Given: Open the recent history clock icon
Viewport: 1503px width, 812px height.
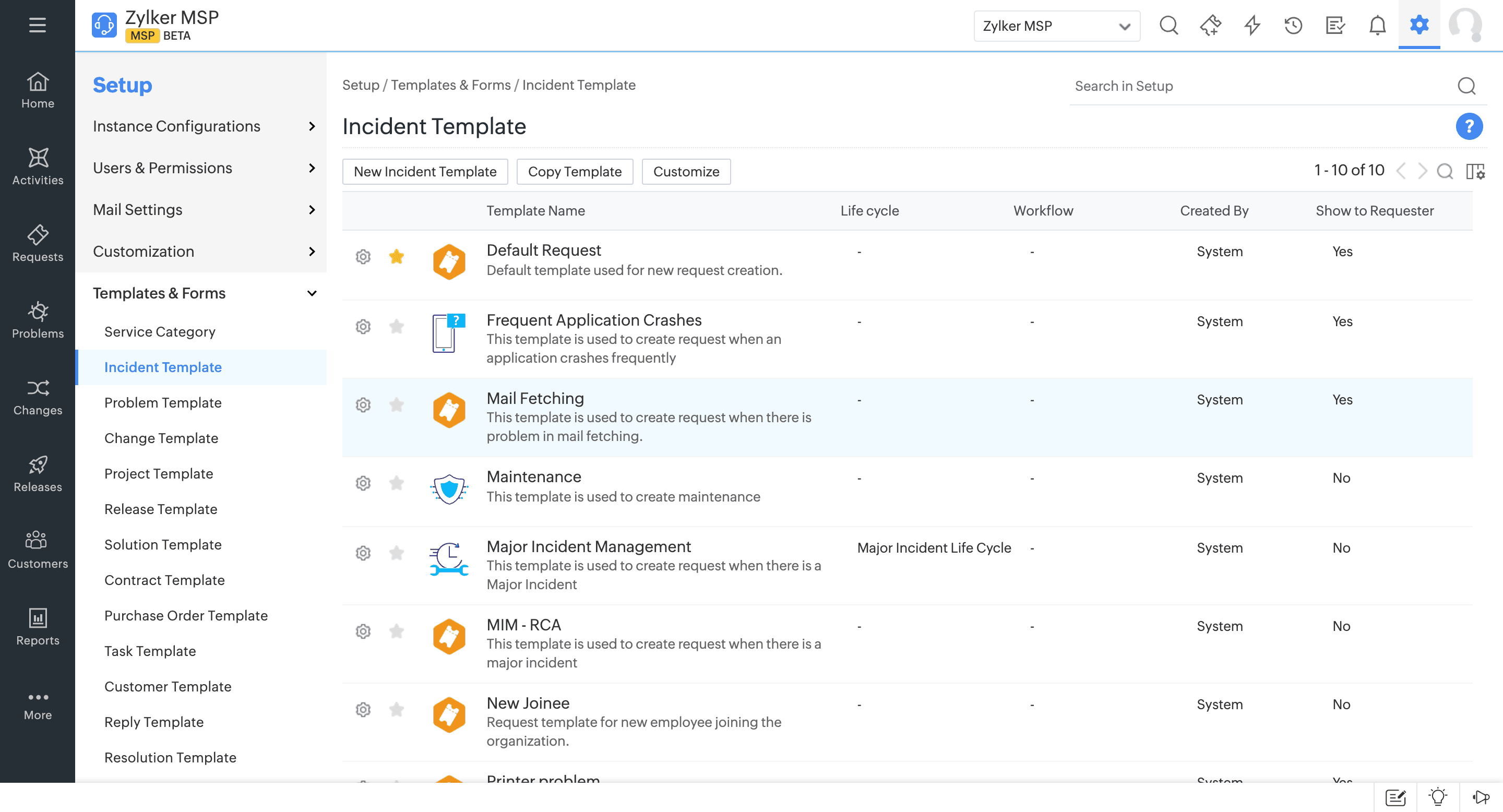Looking at the screenshot, I should pos(1293,26).
